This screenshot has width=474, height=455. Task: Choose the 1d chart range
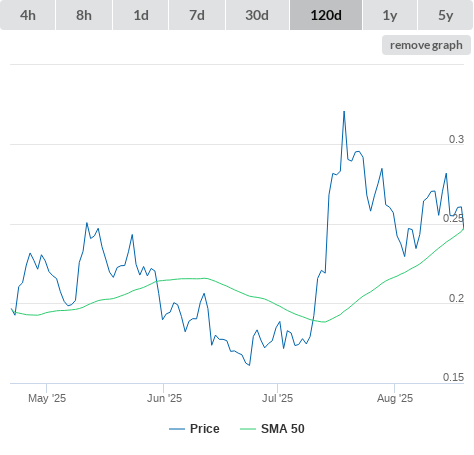click(141, 15)
